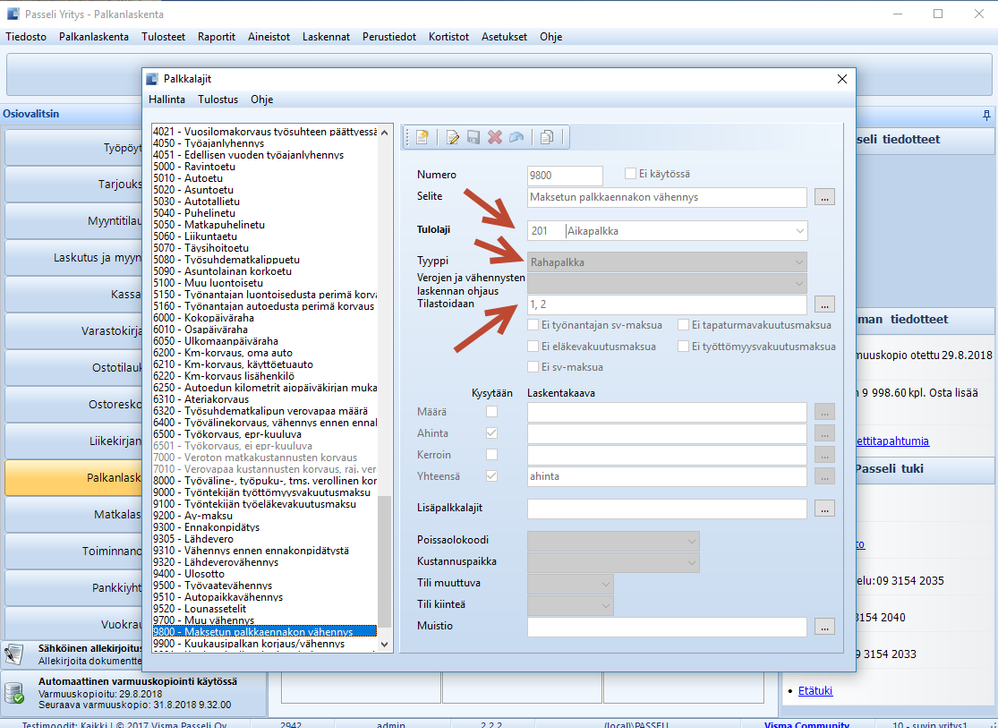Toggle the Ei käytössä checkbox
The image size is (998, 728).
pos(631,174)
